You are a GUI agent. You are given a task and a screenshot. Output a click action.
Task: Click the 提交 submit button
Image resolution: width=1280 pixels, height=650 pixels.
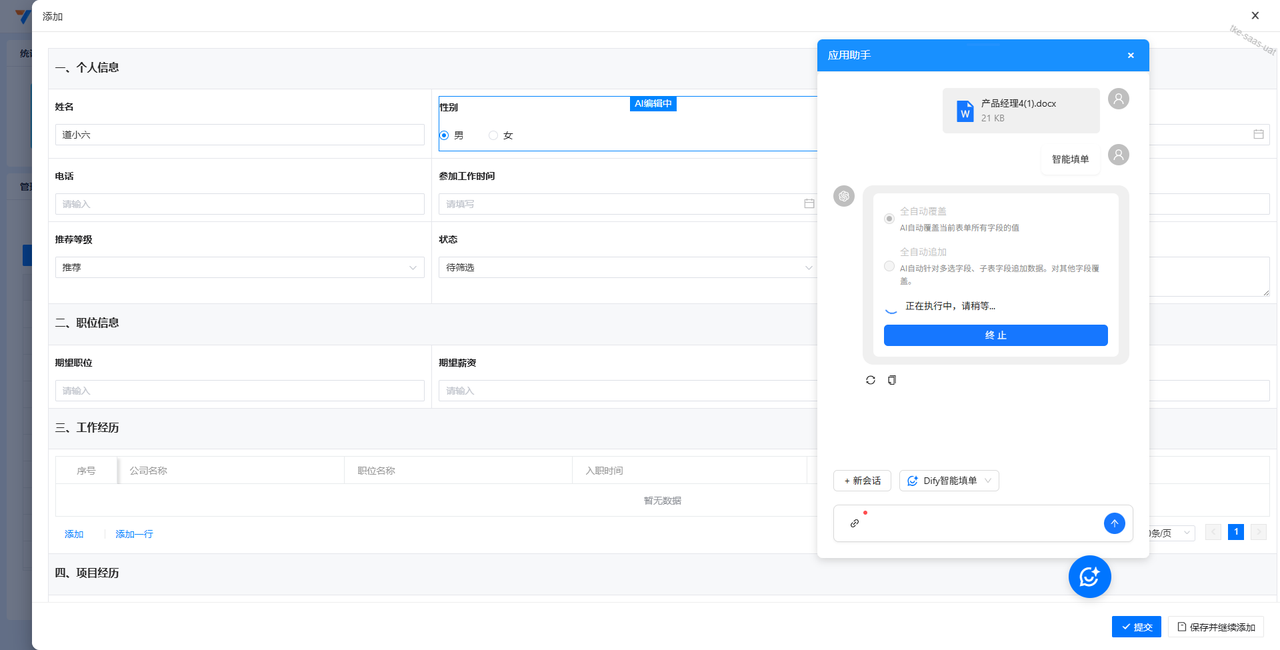tap(1136, 627)
